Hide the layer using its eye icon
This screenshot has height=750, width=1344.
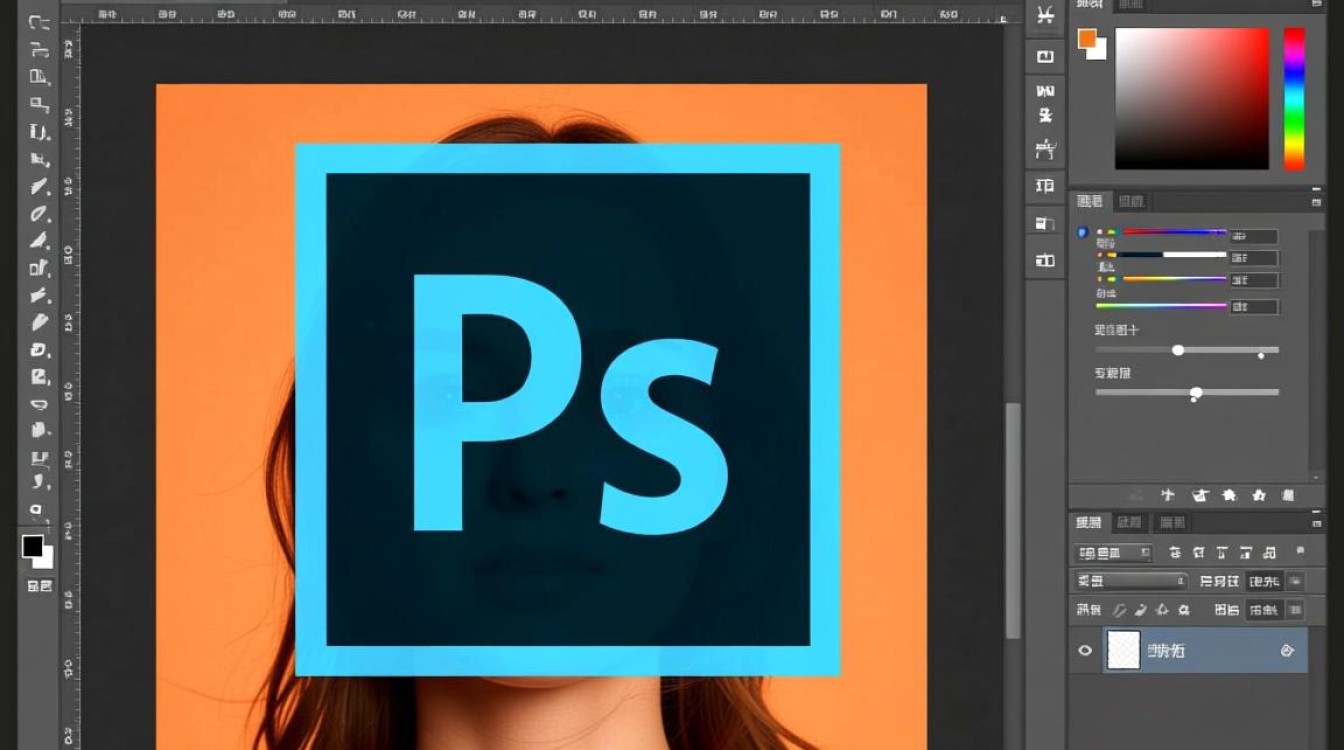point(1085,651)
